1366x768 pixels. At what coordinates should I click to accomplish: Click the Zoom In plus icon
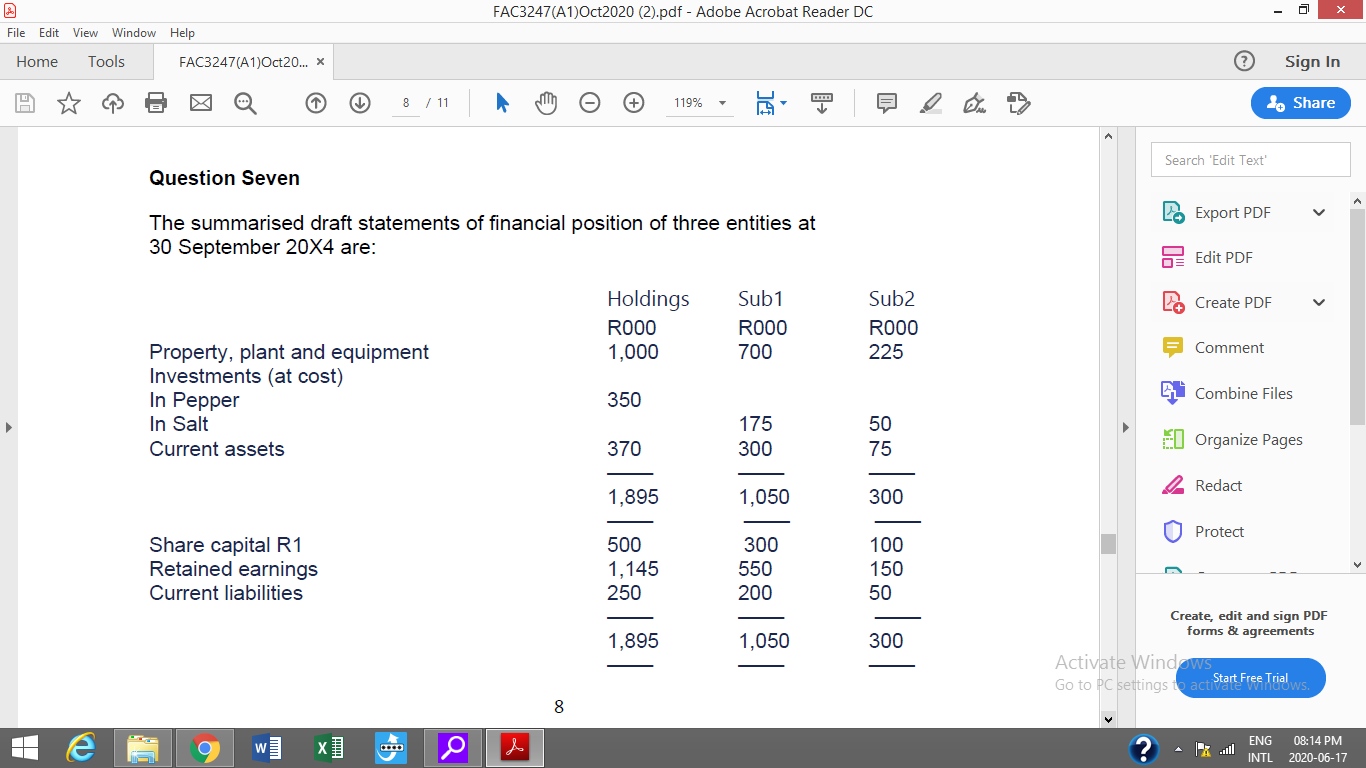(x=633, y=103)
